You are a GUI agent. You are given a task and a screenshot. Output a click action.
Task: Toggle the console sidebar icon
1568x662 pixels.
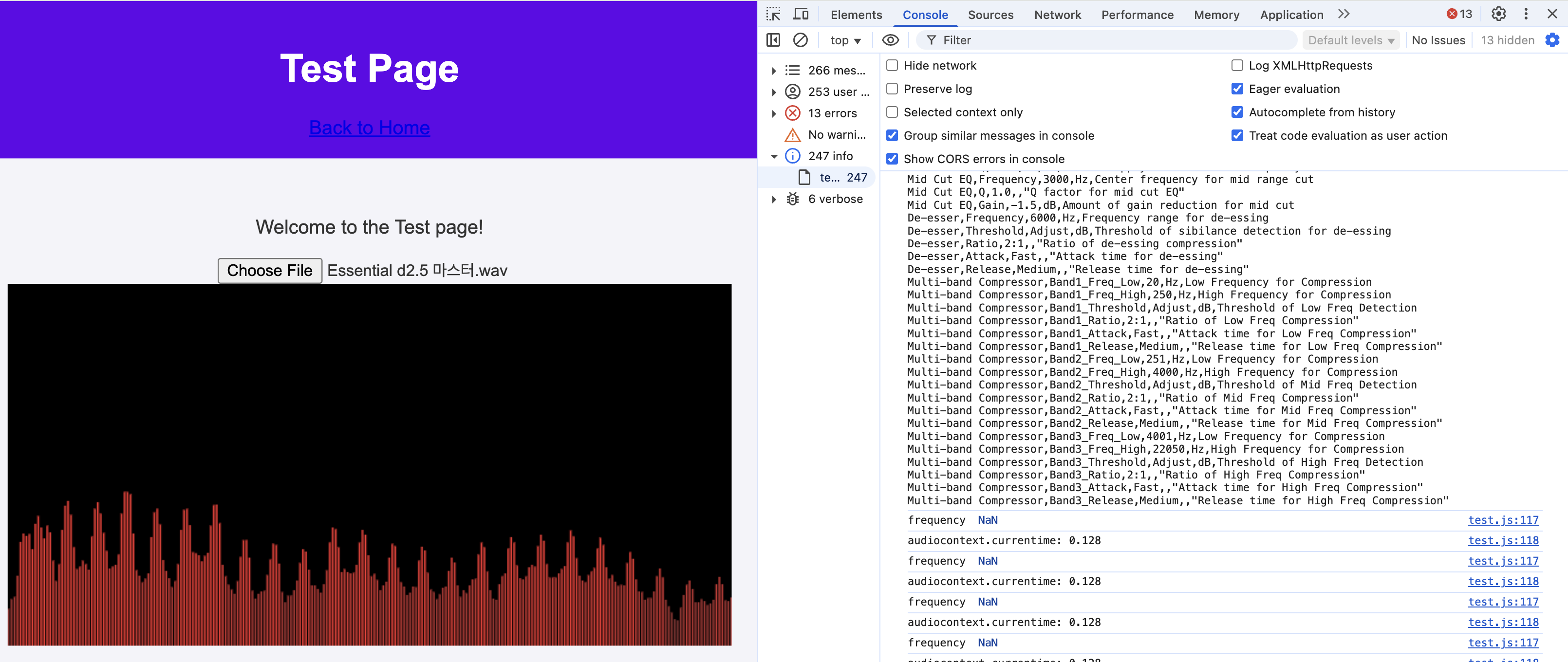click(x=773, y=40)
